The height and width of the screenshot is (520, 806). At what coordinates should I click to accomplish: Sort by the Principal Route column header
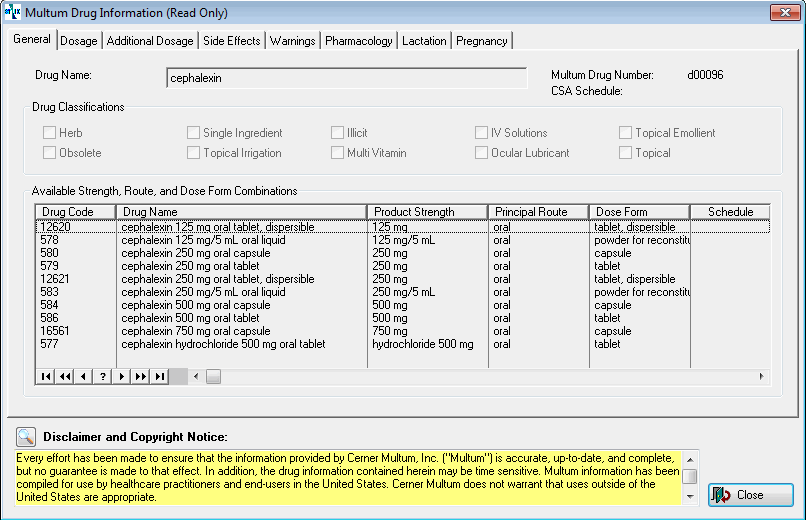(x=538, y=212)
